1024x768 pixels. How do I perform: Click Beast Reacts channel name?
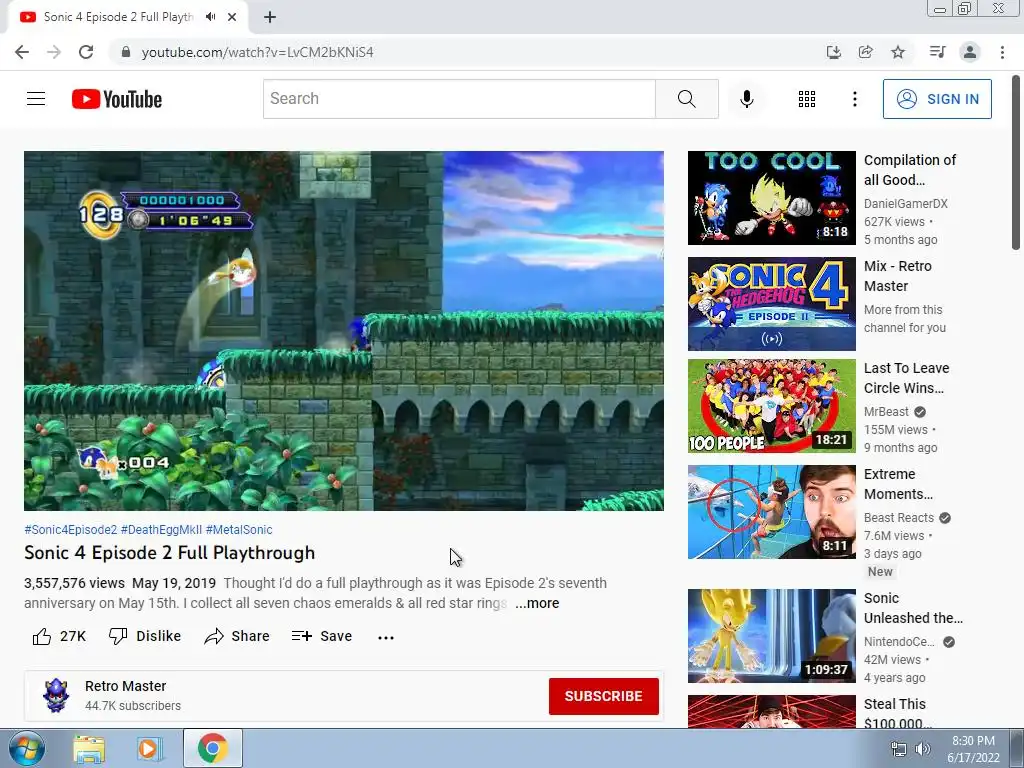point(899,517)
